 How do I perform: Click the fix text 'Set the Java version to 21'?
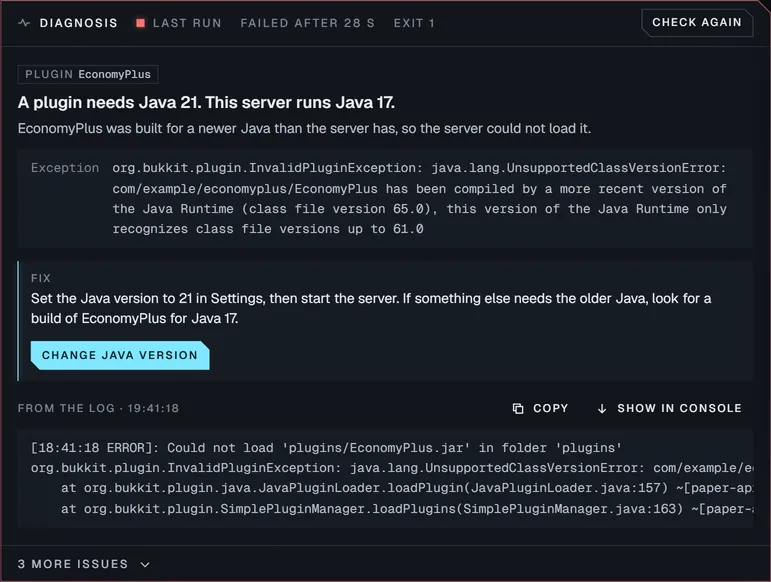pos(371,308)
